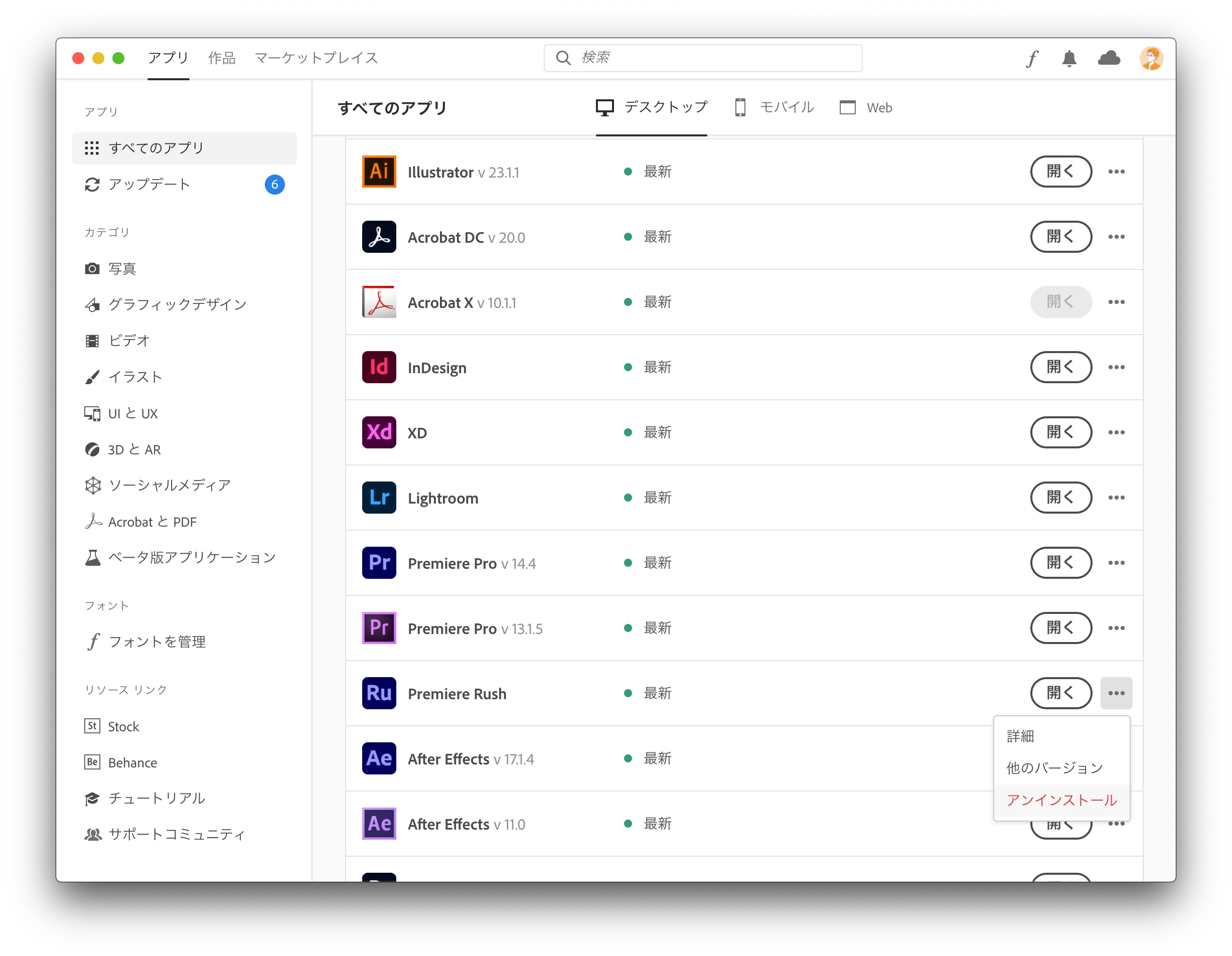Click the Illustrator app icon

click(x=379, y=172)
